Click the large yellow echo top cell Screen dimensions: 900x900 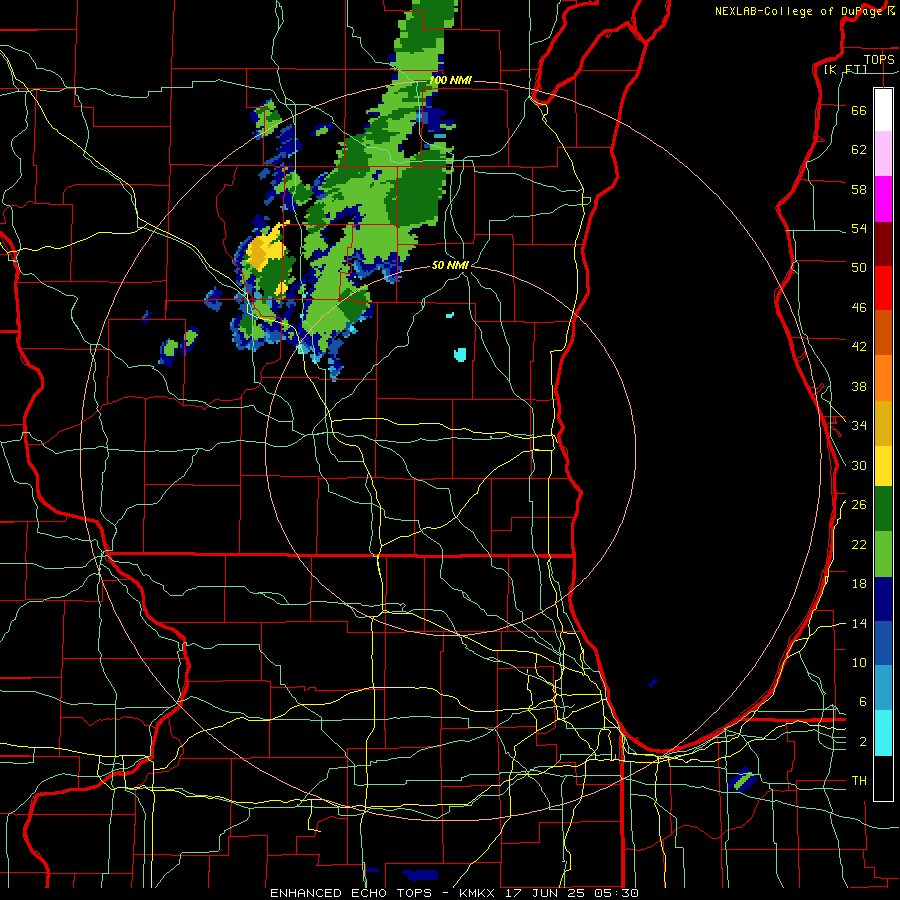264,250
